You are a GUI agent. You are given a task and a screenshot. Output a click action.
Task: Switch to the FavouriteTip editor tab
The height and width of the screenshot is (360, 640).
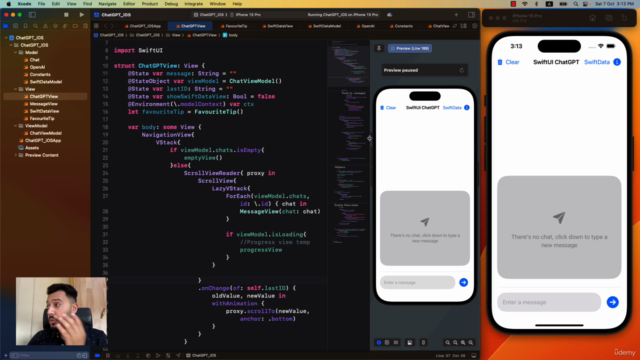click(x=234, y=26)
